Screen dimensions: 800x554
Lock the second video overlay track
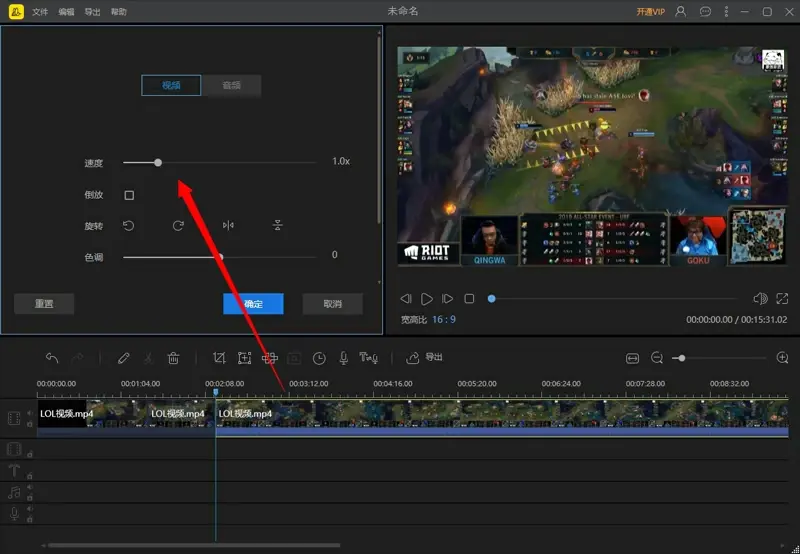30,454
